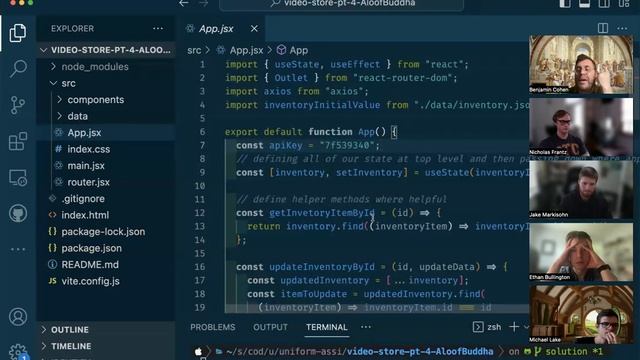Image resolution: width=640 pixels, height=360 pixels.
Task: Open README.md file
Action: pyautogui.click(x=106, y=264)
